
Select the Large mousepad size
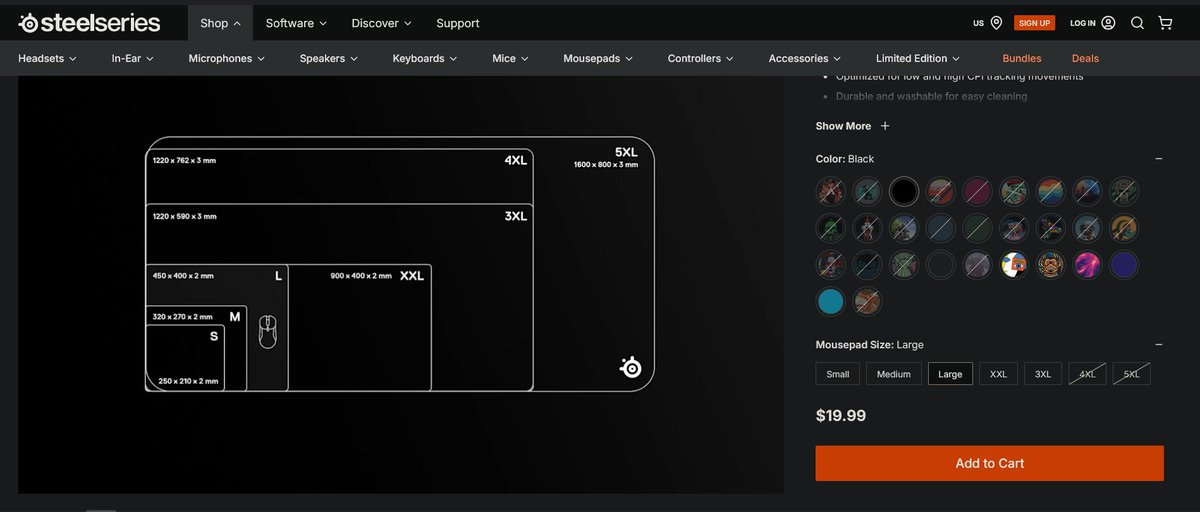(950, 374)
